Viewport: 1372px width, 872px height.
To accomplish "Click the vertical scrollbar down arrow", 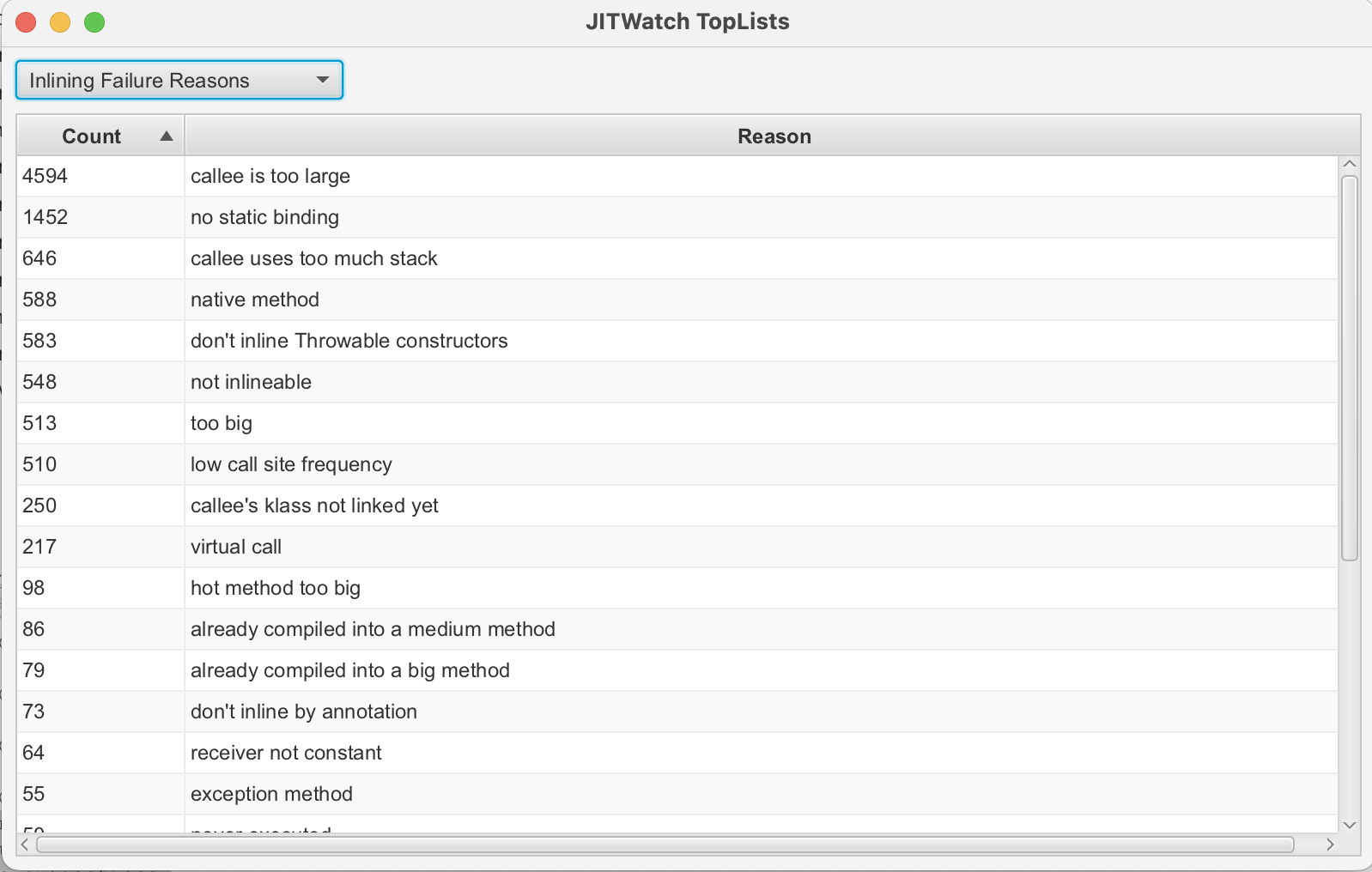I will tap(1350, 825).
